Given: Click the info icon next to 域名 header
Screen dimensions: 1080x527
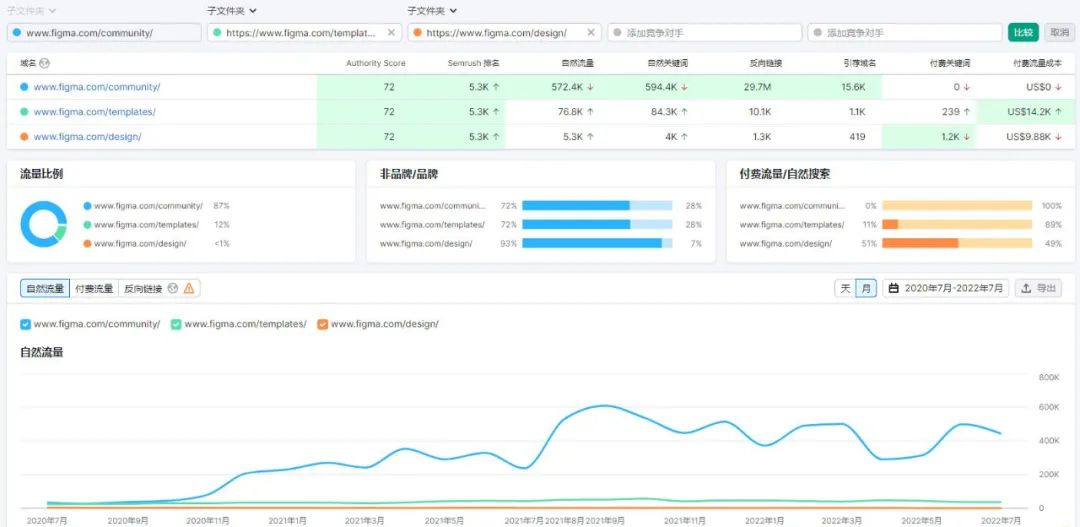Looking at the screenshot, I should coord(45,63).
